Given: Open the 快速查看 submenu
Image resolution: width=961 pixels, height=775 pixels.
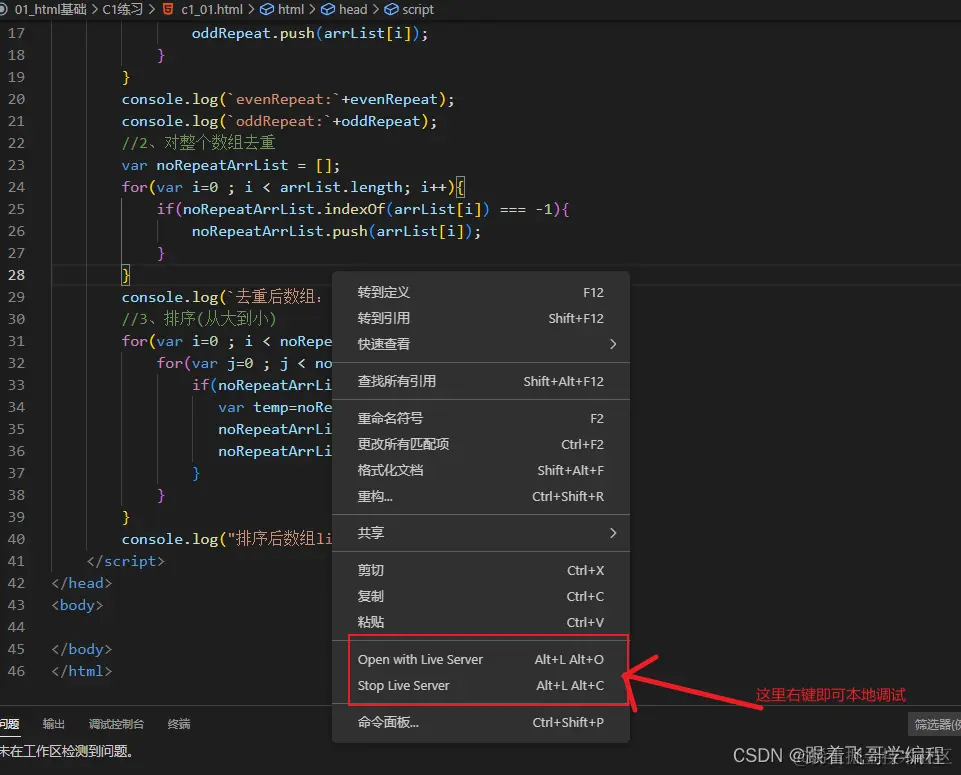Looking at the screenshot, I should click(x=480, y=344).
